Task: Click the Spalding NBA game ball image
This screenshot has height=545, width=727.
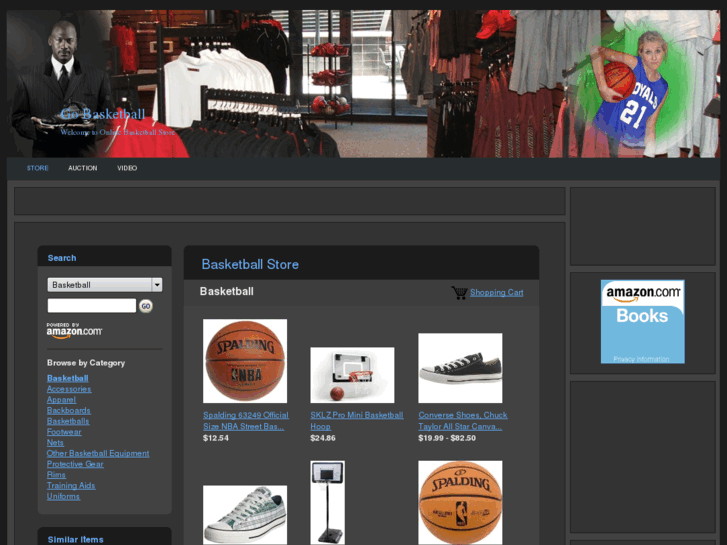Action: click(460, 502)
